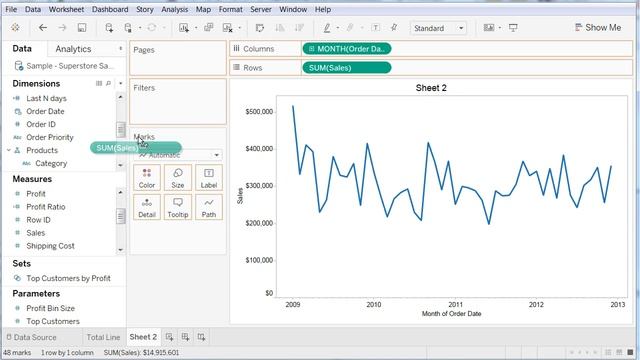Image resolution: width=640 pixels, height=360 pixels.
Task: Open the Analysis menu
Action: click(x=175, y=9)
